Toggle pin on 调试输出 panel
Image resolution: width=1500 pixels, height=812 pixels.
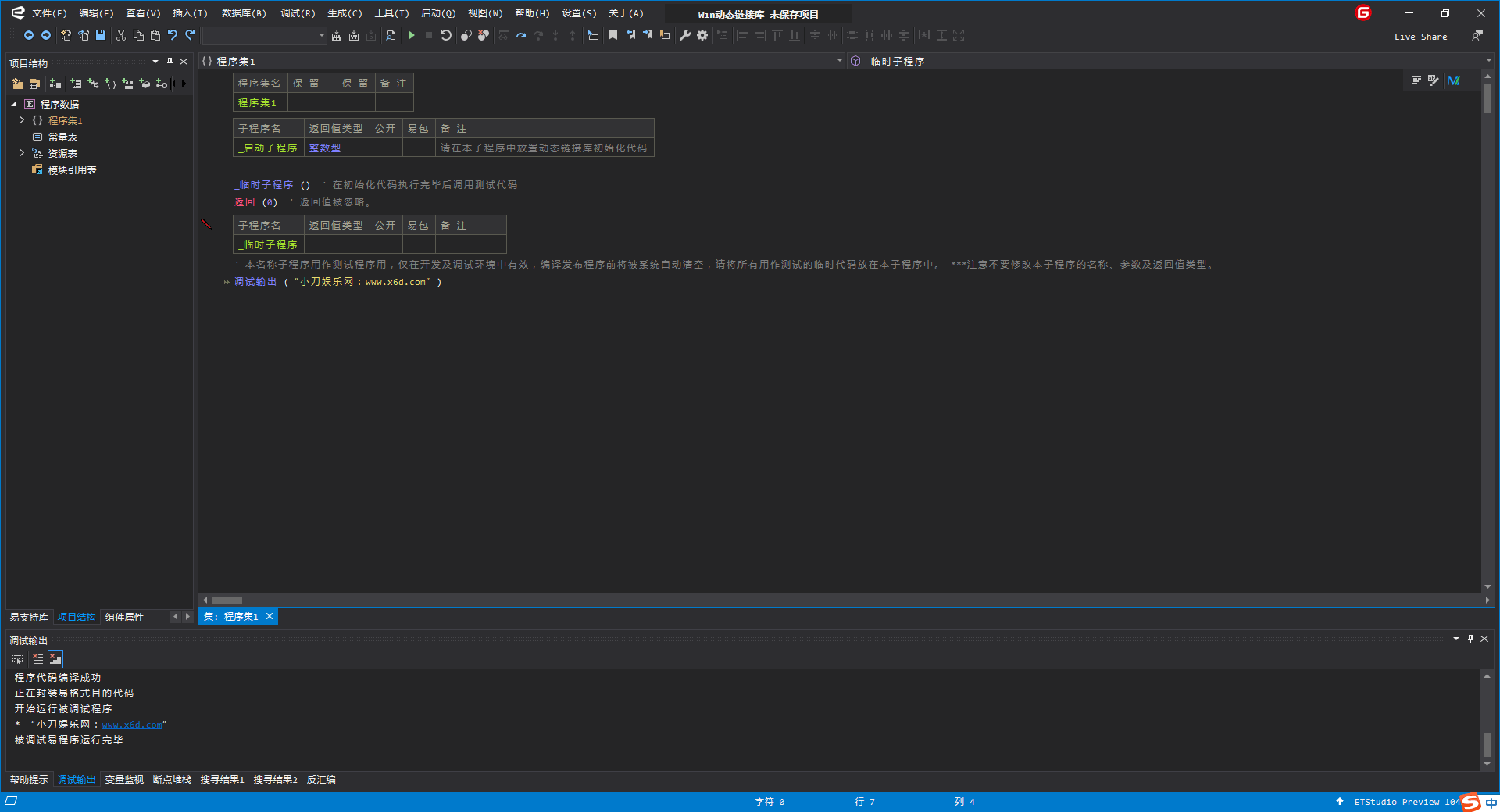click(x=1470, y=639)
